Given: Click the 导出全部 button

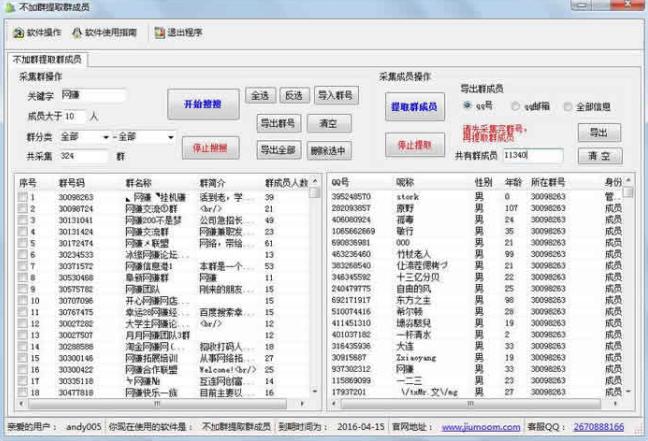Looking at the screenshot, I should pos(279,150).
